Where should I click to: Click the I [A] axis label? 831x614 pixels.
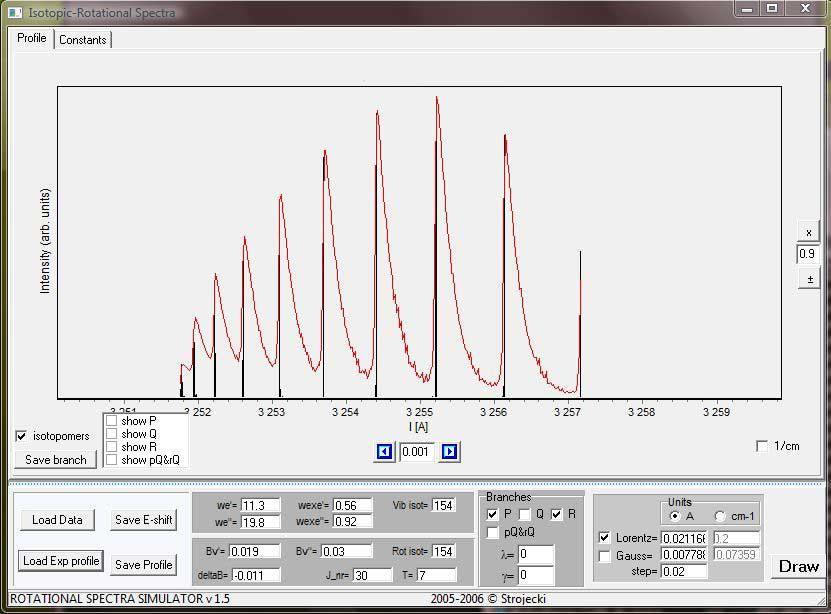[x=419, y=426]
